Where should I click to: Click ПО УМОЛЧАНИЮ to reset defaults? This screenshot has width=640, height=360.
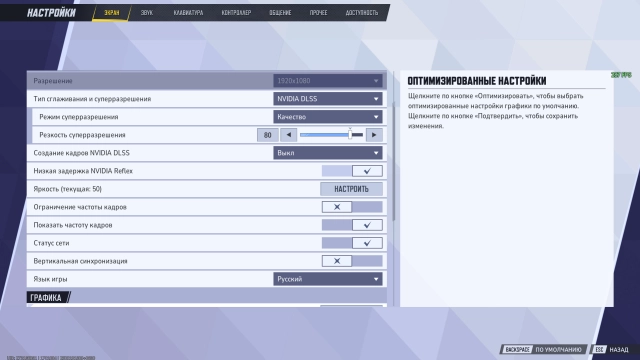[558, 349]
